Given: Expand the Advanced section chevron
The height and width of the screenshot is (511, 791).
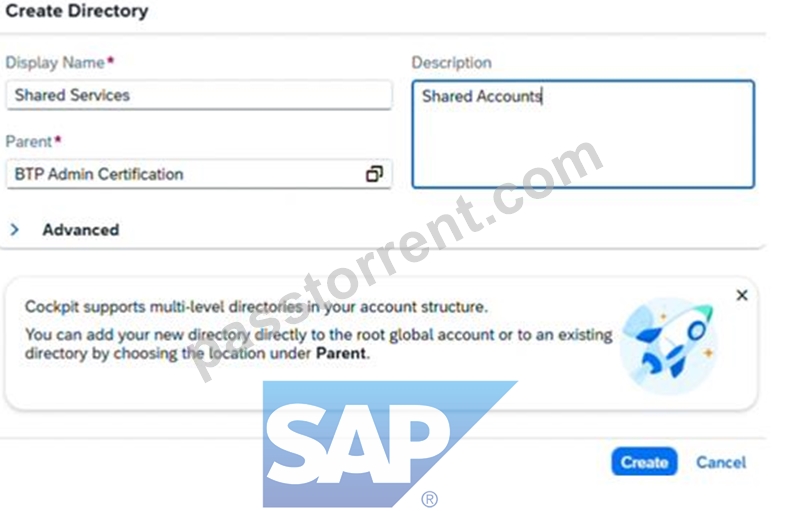Looking at the screenshot, I should pos(15,230).
